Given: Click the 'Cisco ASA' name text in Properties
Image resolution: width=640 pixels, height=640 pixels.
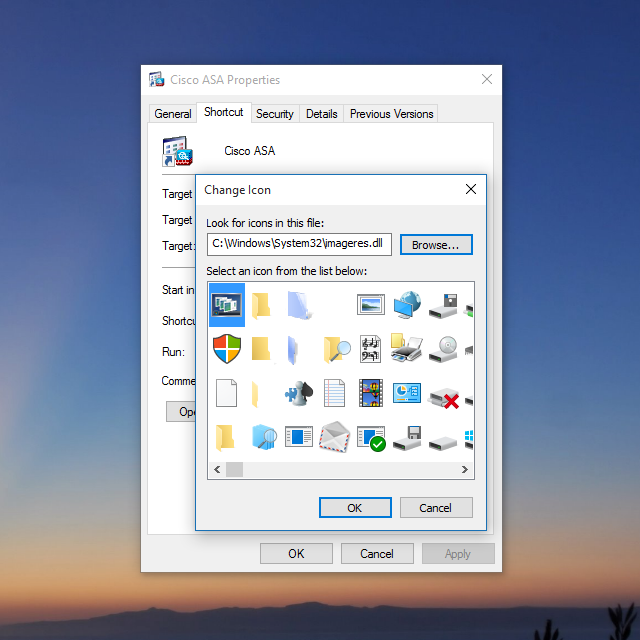Looking at the screenshot, I should [250, 151].
